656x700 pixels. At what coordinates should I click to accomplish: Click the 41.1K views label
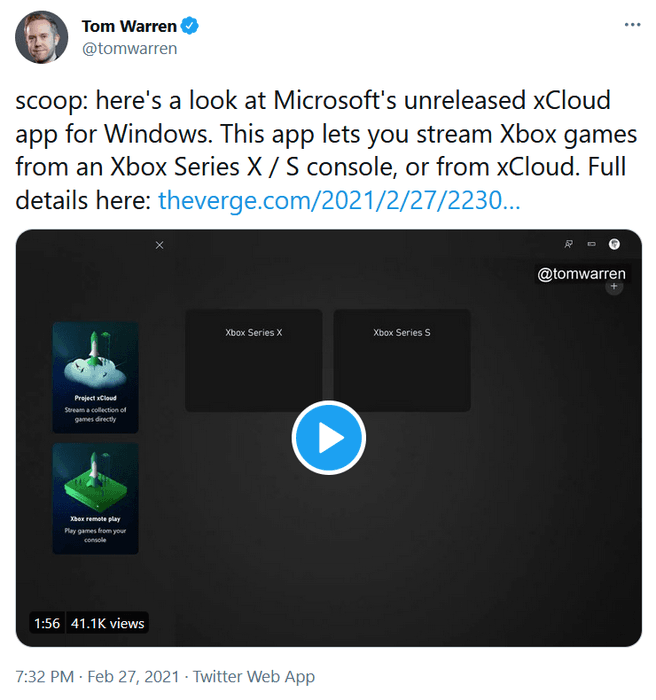pos(108,623)
